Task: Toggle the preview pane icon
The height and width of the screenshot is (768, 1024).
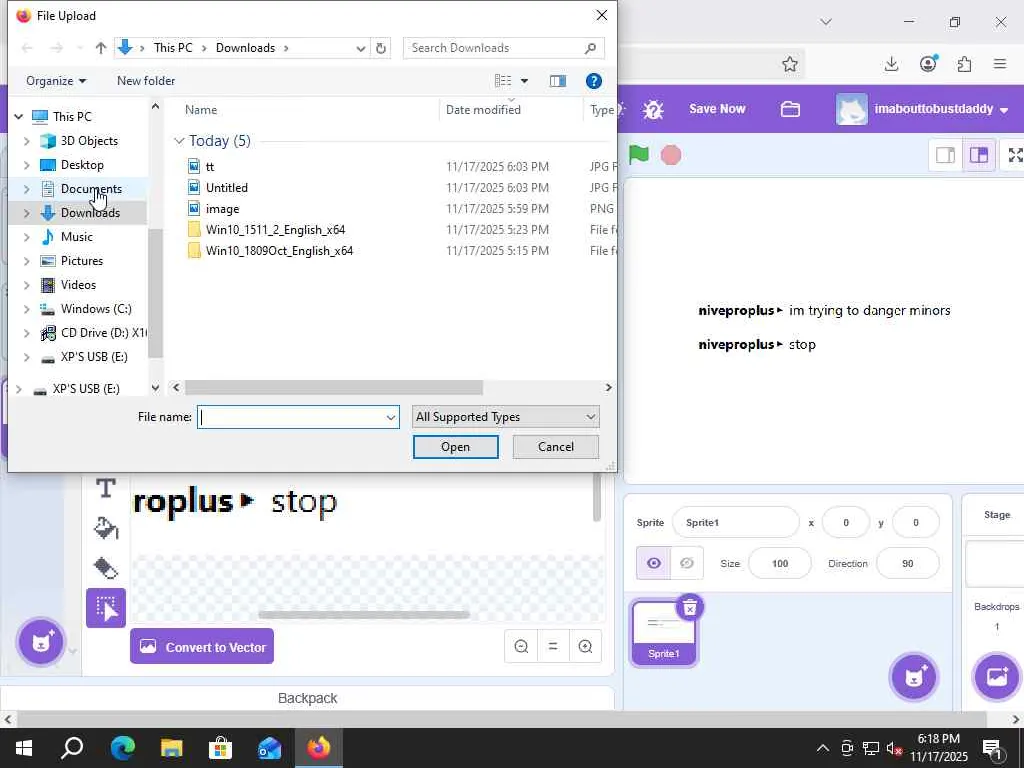Action: pos(558,81)
